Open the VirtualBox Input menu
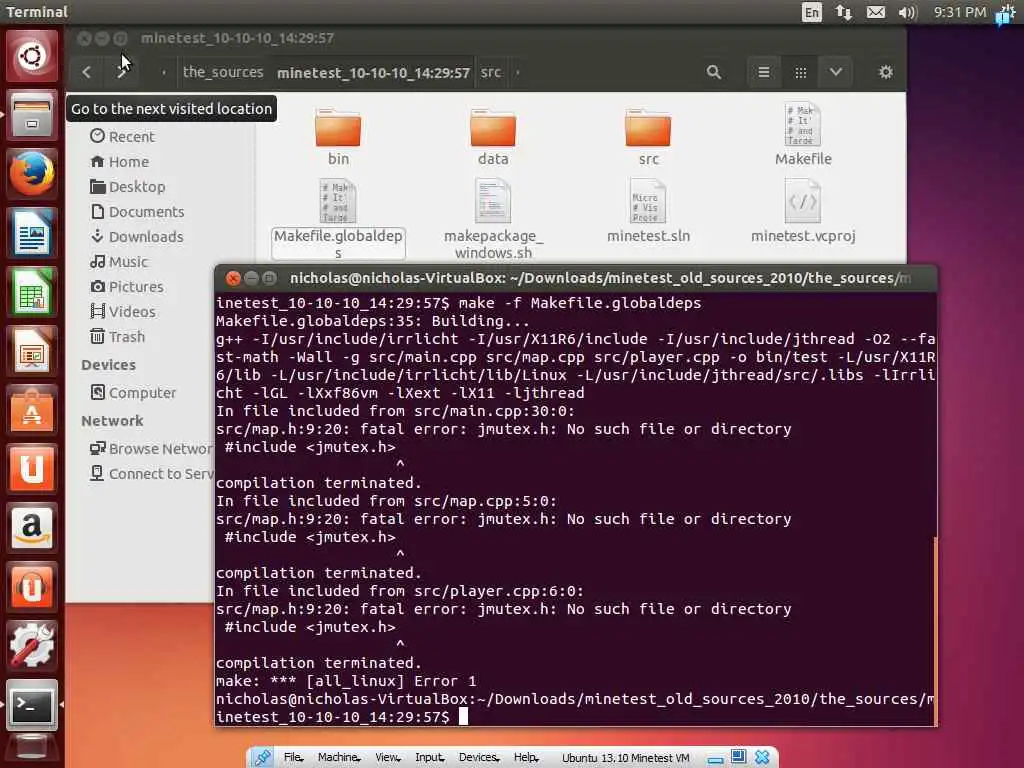Image resolution: width=1024 pixels, height=768 pixels. tap(430, 758)
